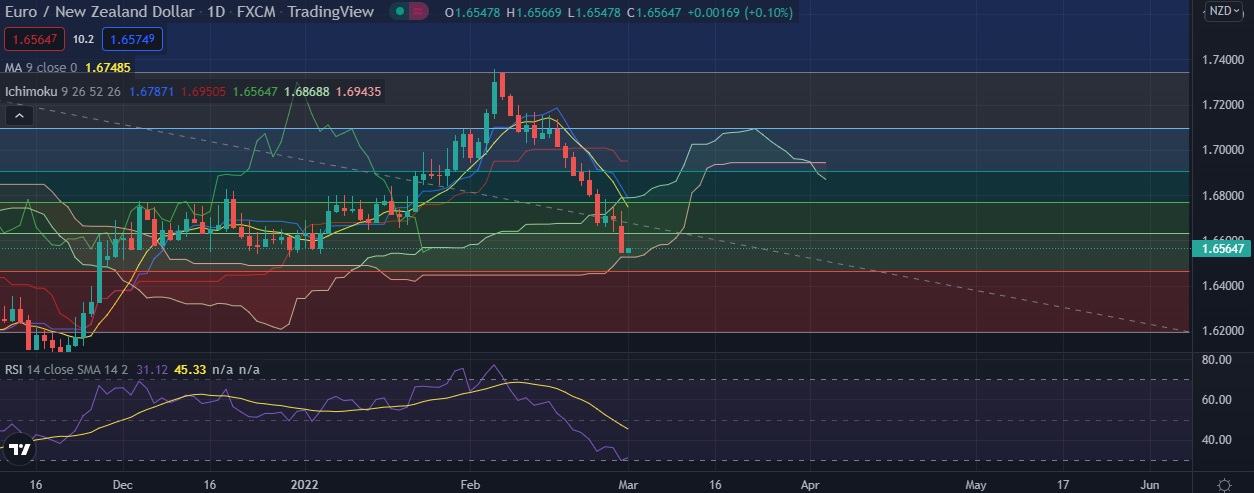Click the Euro / New Zealand Dollar title
Viewport: 1254px width, 493px height.
click(x=101, y=12)
